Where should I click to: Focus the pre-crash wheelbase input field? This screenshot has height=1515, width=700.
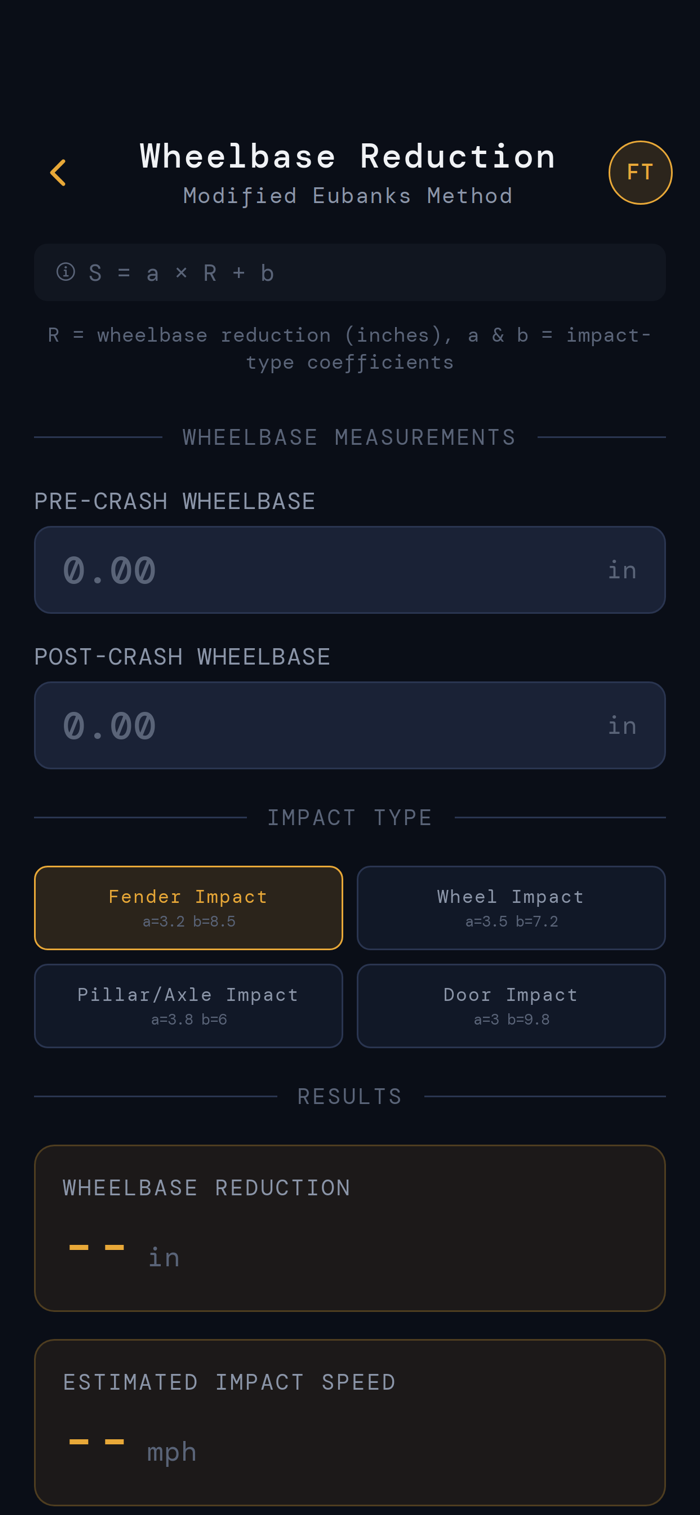pos(330,570)
